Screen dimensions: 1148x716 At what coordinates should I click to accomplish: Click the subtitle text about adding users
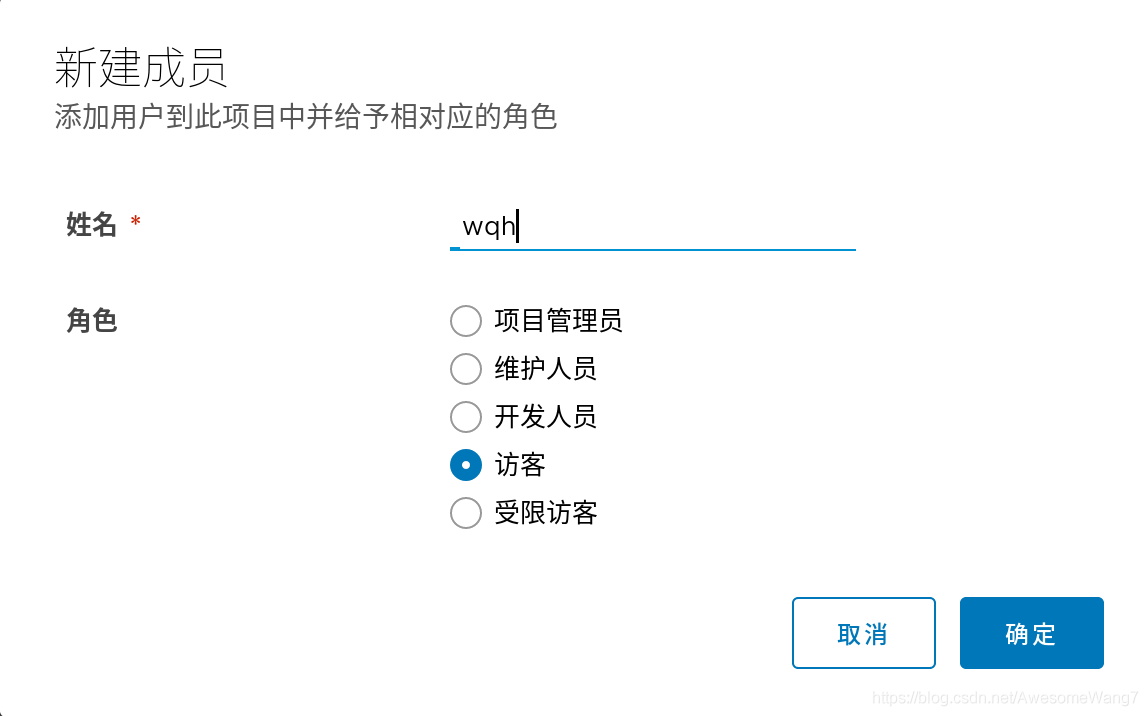[306, 118]
